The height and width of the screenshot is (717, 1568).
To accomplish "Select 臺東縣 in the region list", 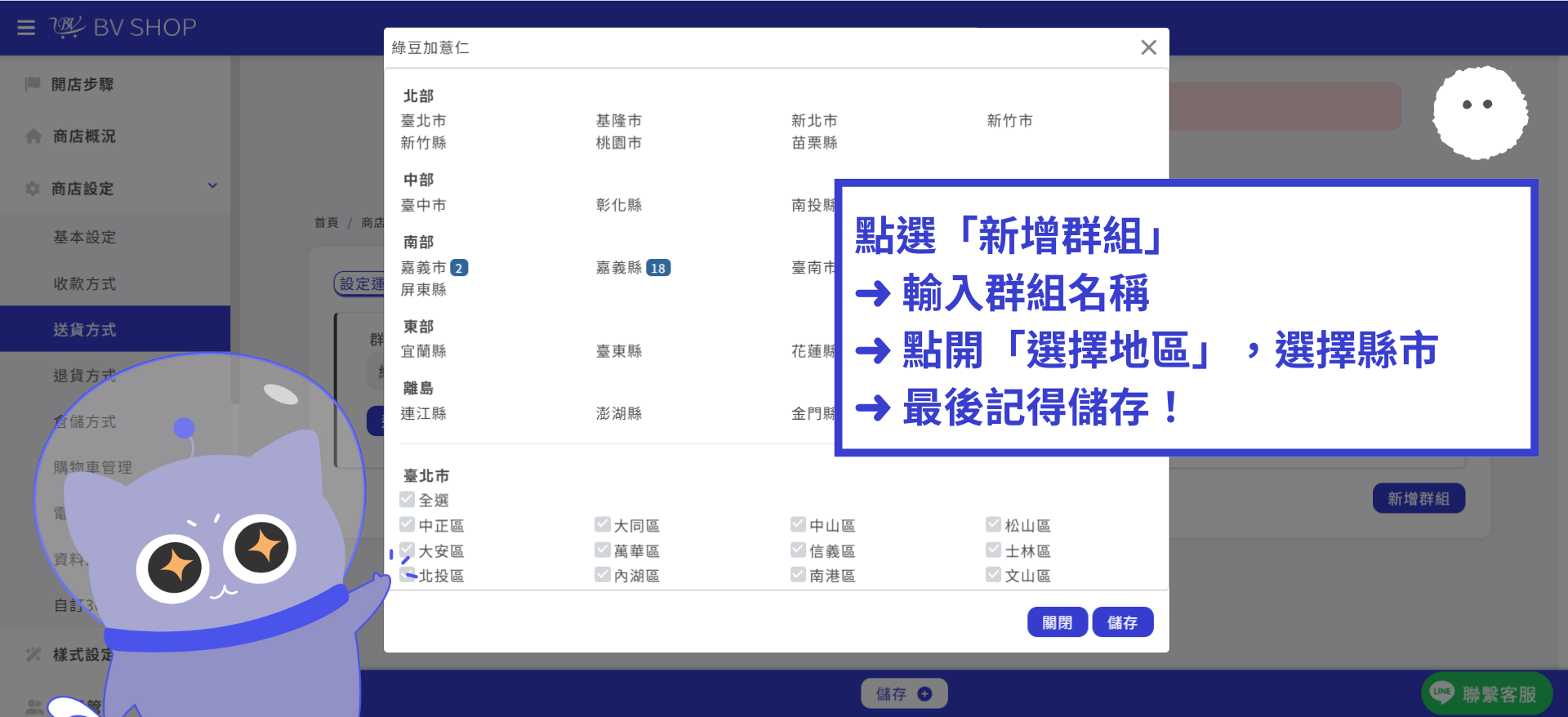I will [618, 351].
